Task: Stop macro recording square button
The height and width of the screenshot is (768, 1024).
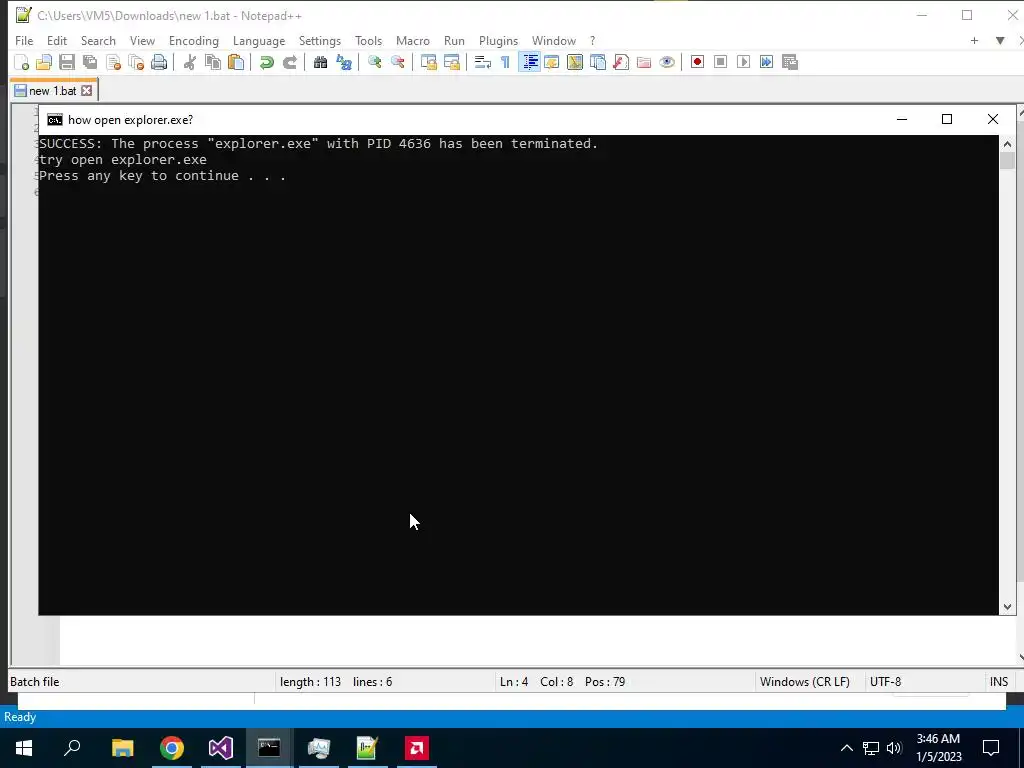Action: click(720, 62)
